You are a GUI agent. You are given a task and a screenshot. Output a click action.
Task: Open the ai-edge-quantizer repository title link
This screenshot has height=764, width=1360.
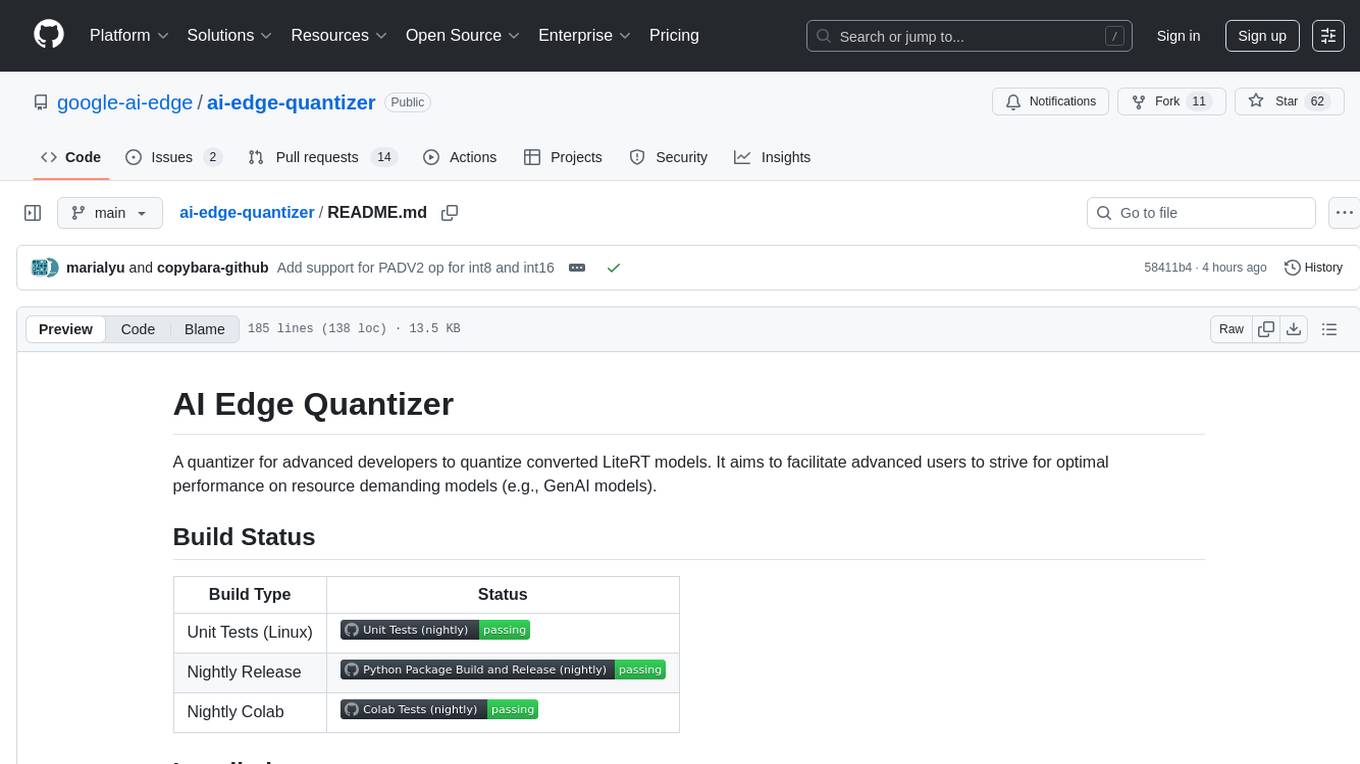click(x=291, y=102)
